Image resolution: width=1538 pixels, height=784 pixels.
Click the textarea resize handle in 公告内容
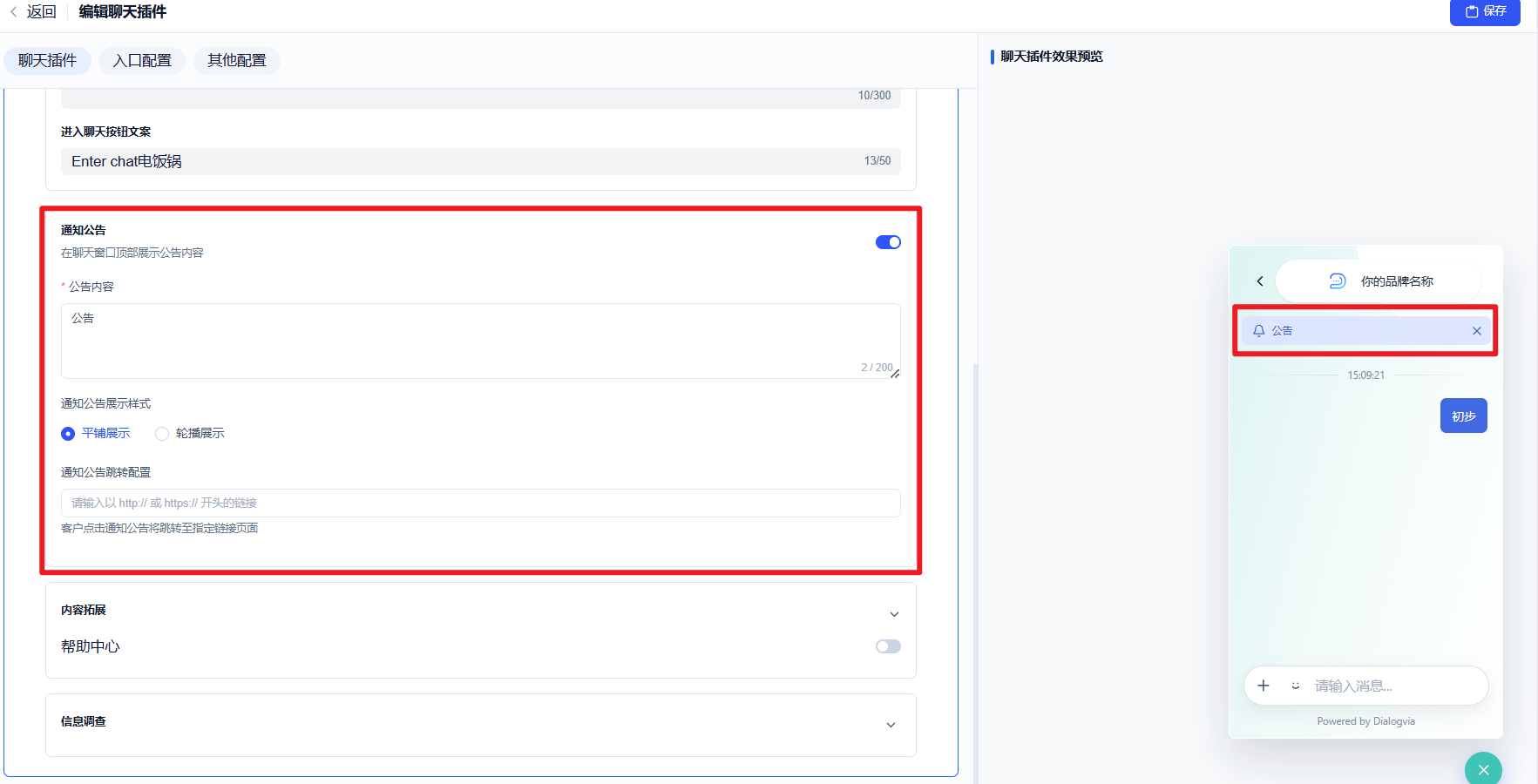coord(895,374)
